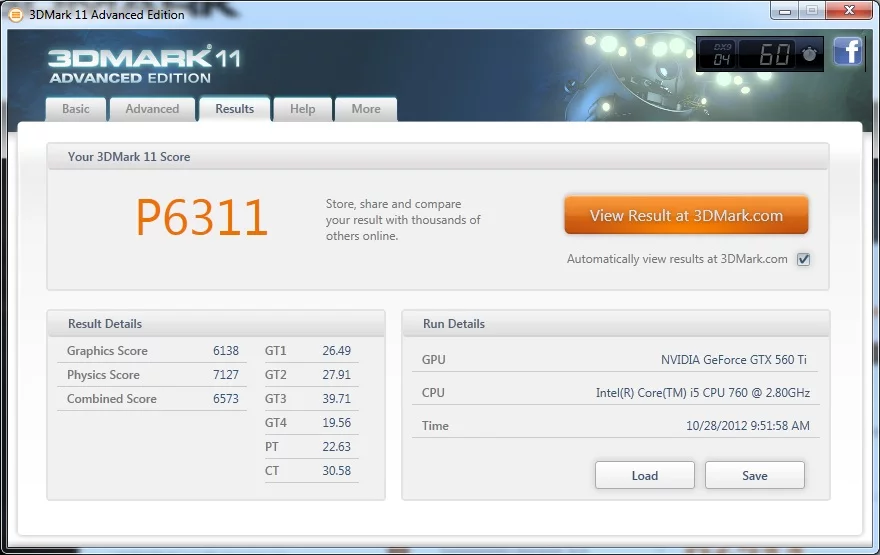Switch to the Basic tab

coord(76,109)
